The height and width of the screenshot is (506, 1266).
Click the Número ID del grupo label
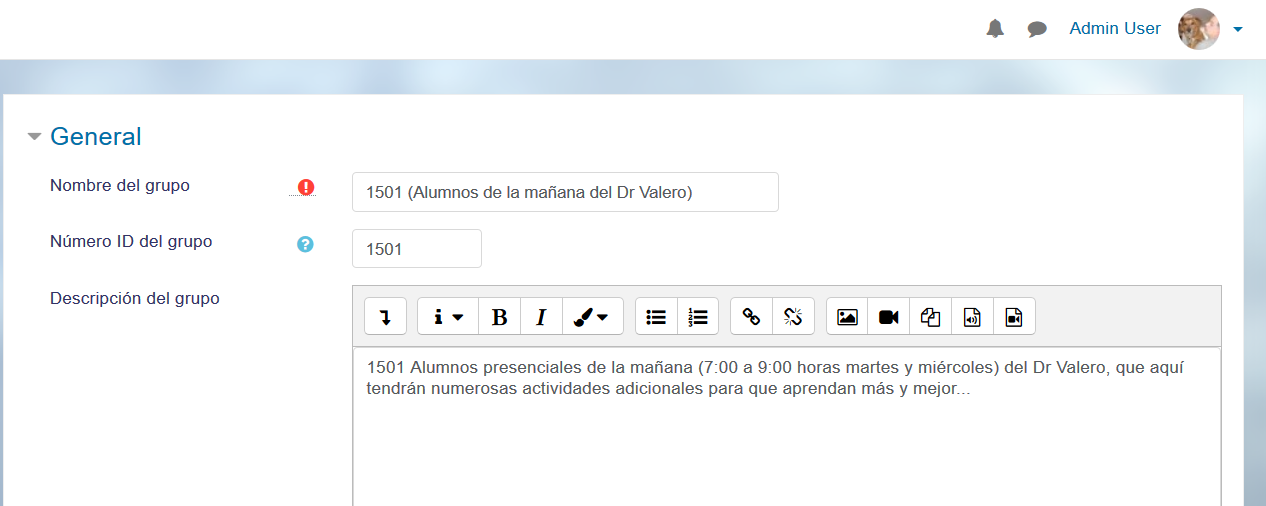coord(131,241)
